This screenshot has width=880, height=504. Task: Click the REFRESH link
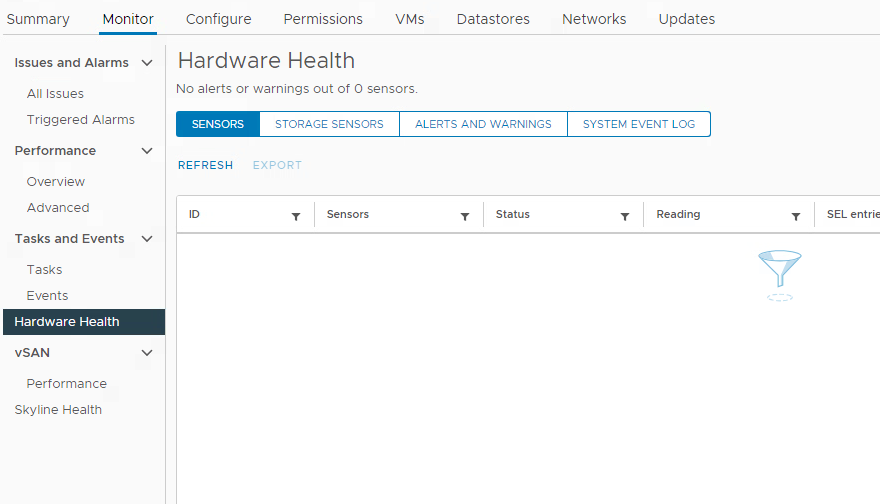coord(205,165)
